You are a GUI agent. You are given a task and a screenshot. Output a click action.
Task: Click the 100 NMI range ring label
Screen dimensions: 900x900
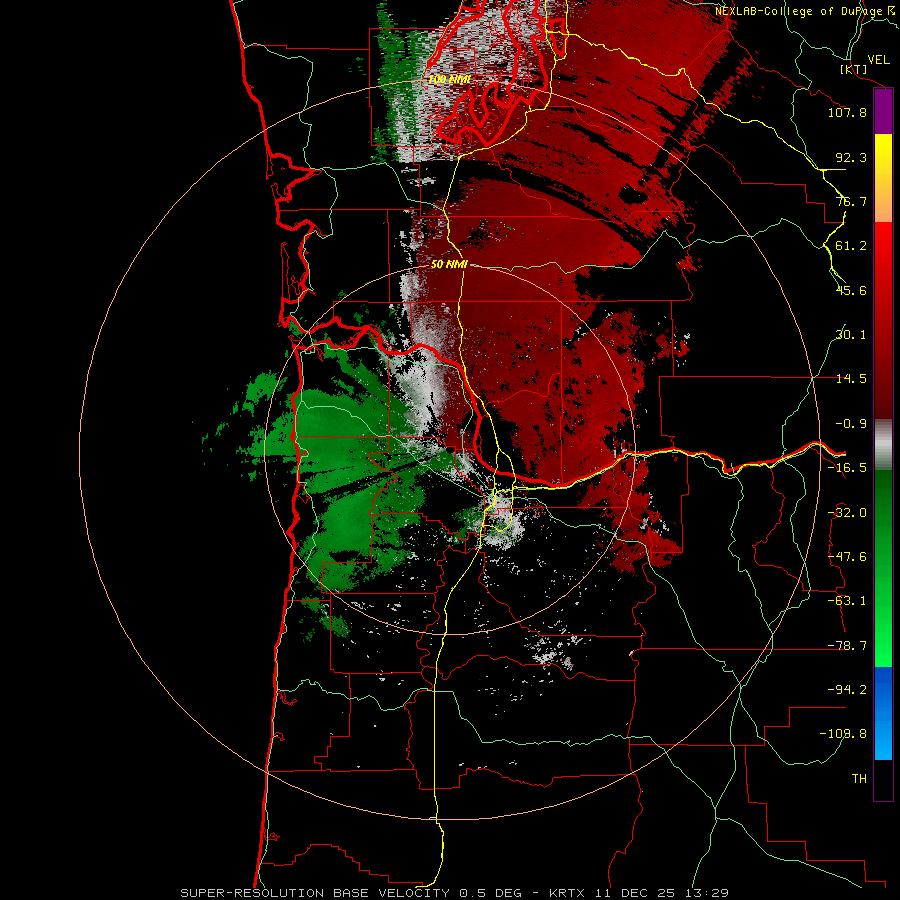(449, 79)
